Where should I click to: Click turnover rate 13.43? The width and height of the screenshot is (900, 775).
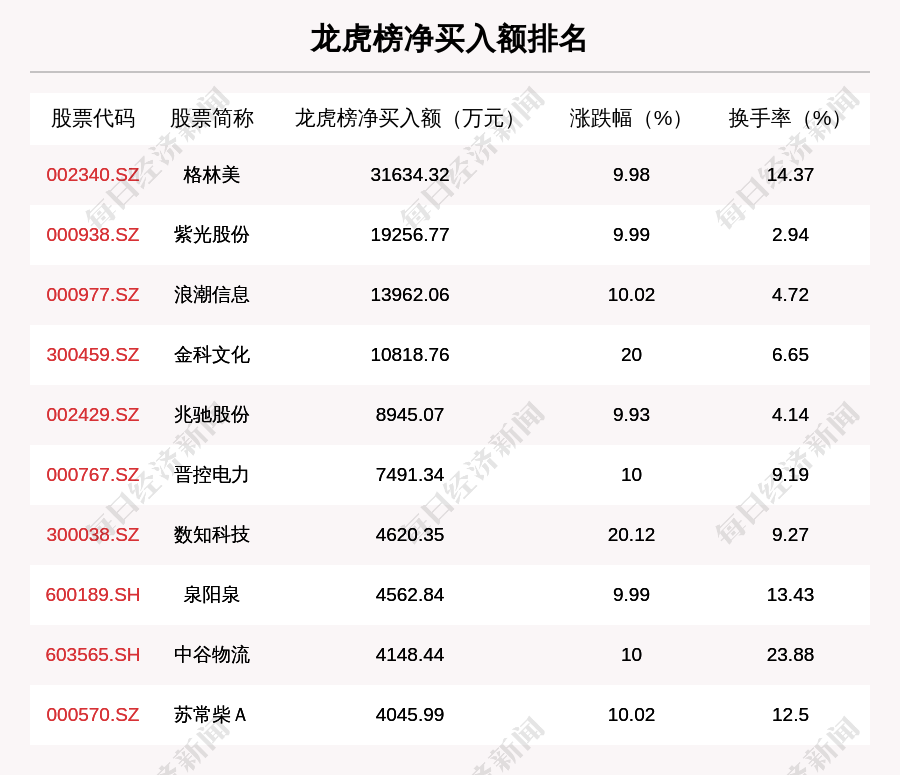(790, 595)
